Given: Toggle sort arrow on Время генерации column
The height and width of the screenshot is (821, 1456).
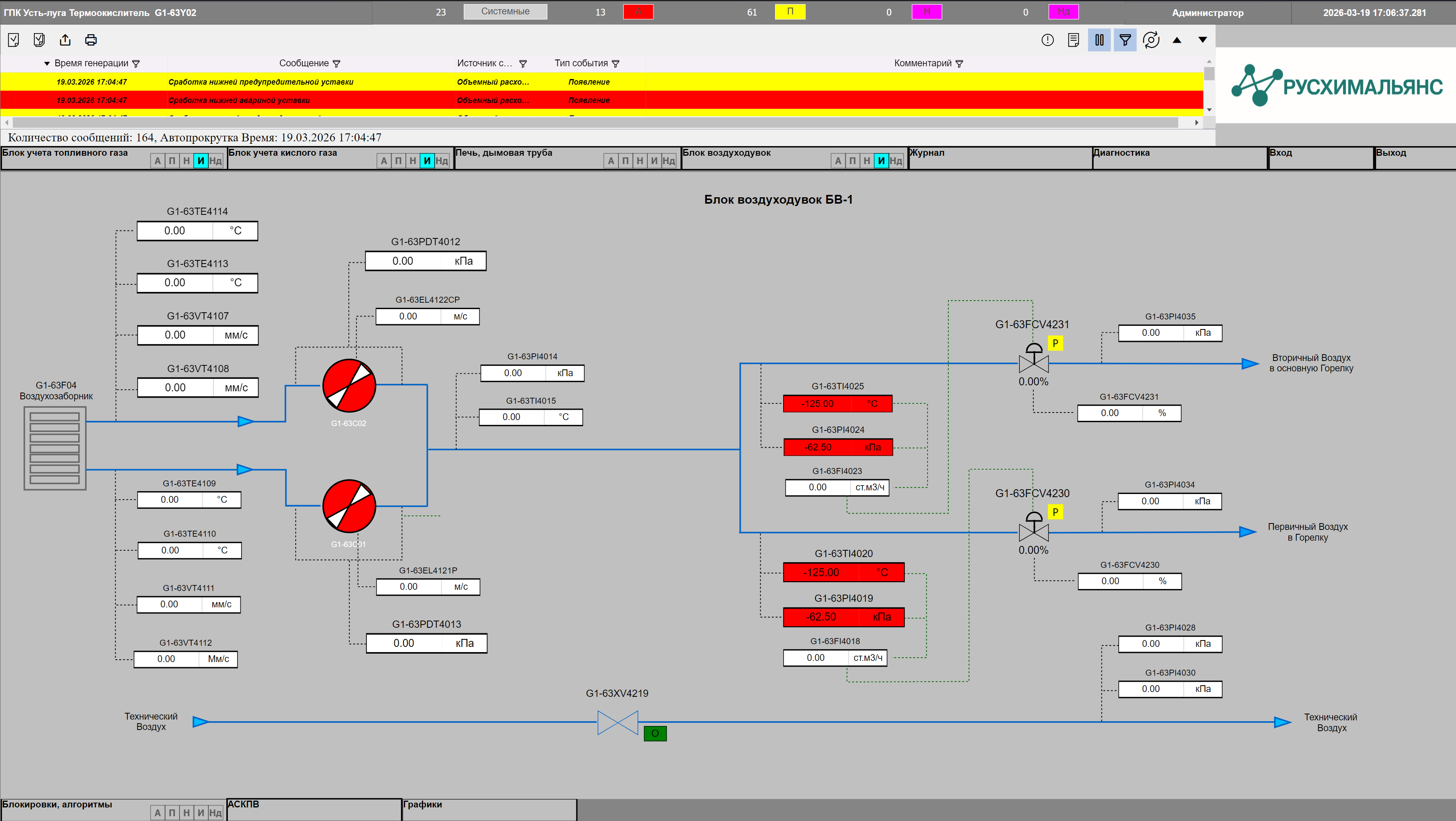Looking at the screenshot, I should [47, 63].
